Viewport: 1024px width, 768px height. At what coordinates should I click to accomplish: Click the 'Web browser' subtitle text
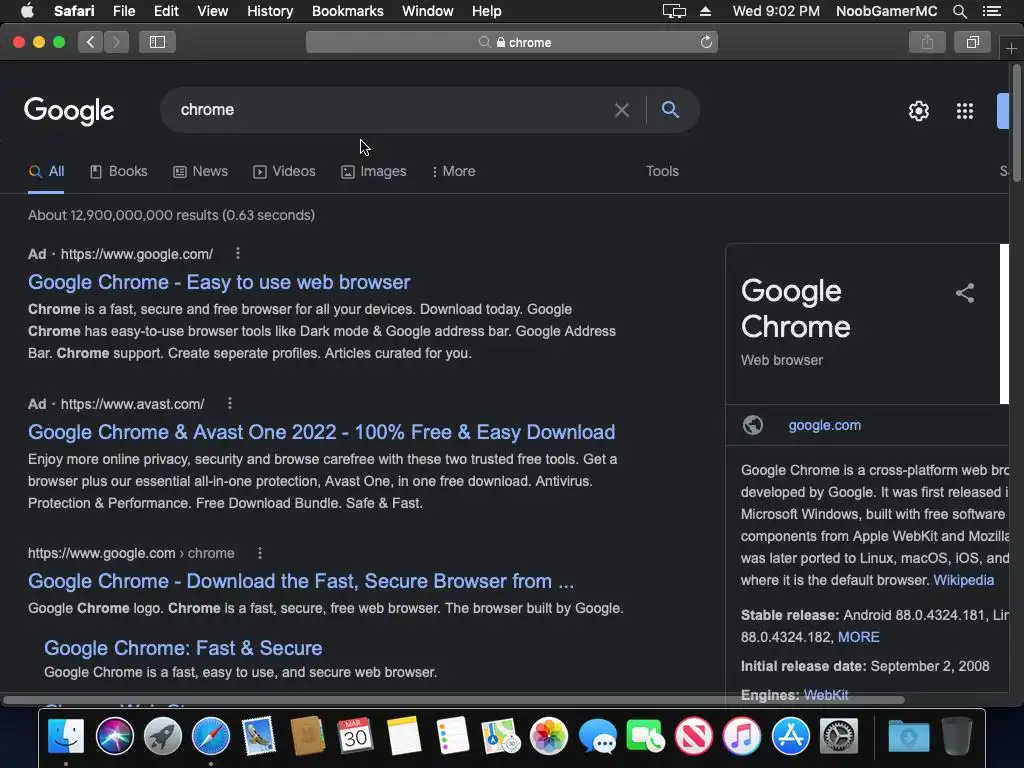tap(782, 360)
